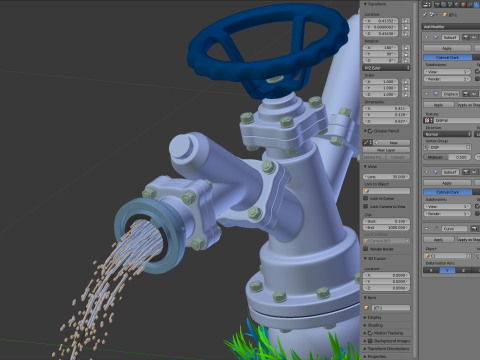Expand the Transform Orientations panel
Viewport: 480px width, 360px height.
tap(365, 349)
